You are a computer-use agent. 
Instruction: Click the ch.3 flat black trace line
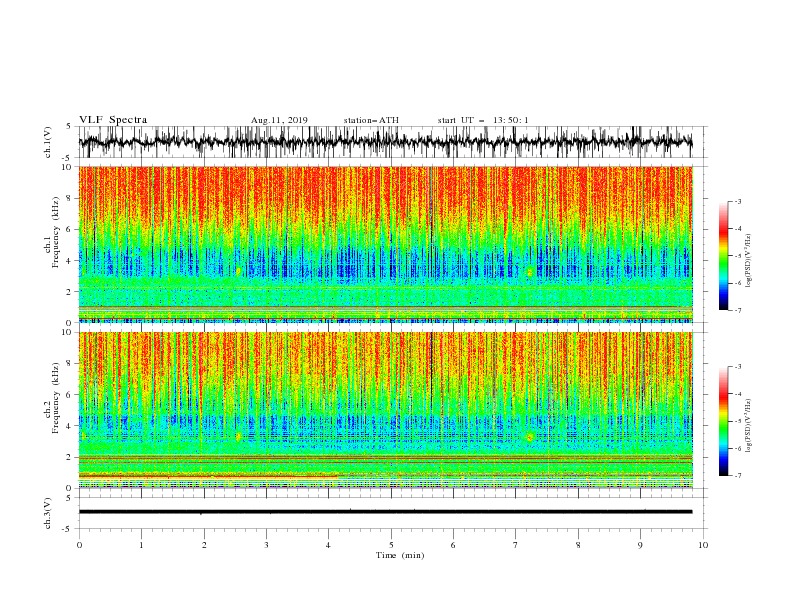coord(385,512)
